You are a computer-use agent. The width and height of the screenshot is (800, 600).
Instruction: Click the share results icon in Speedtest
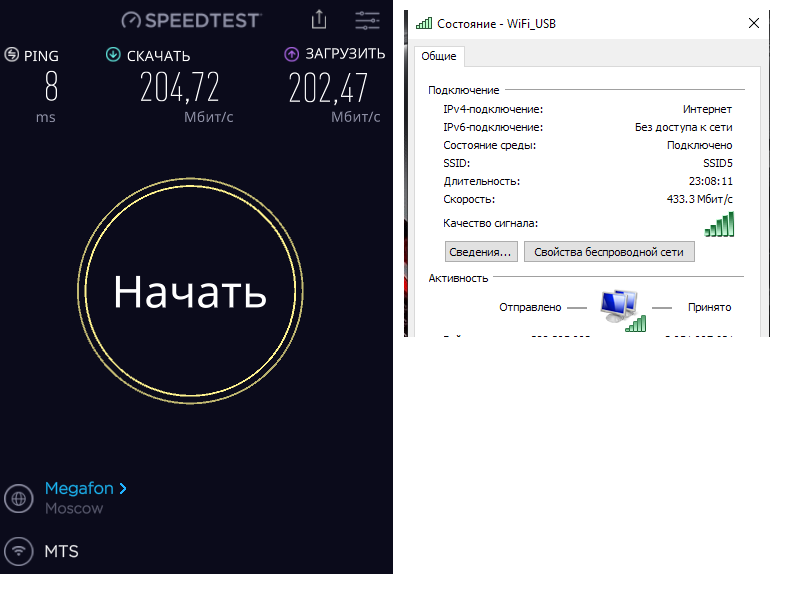pyautogui.click(x=319, y=19)
